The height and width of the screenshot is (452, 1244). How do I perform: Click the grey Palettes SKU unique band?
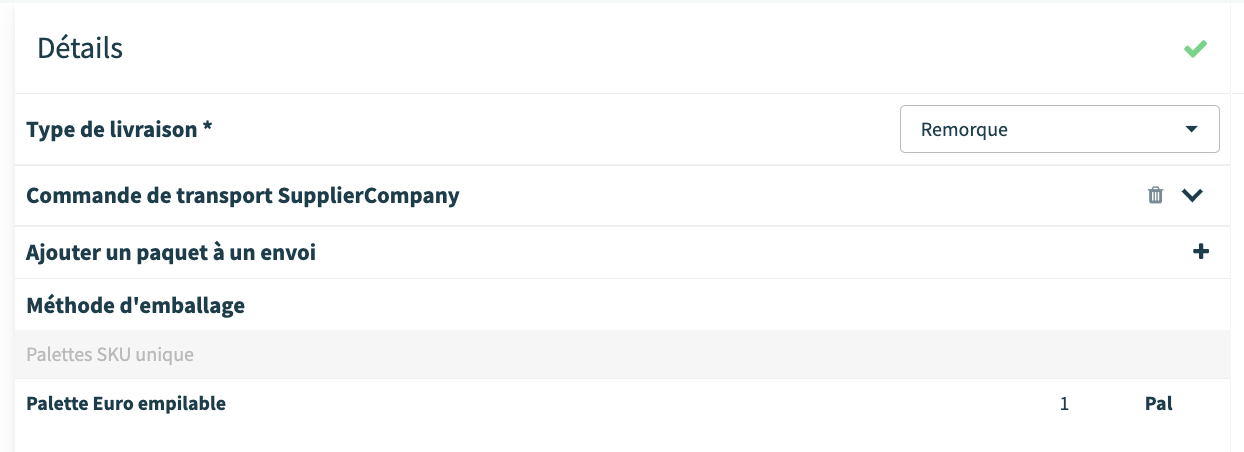[x=622, y=354]
